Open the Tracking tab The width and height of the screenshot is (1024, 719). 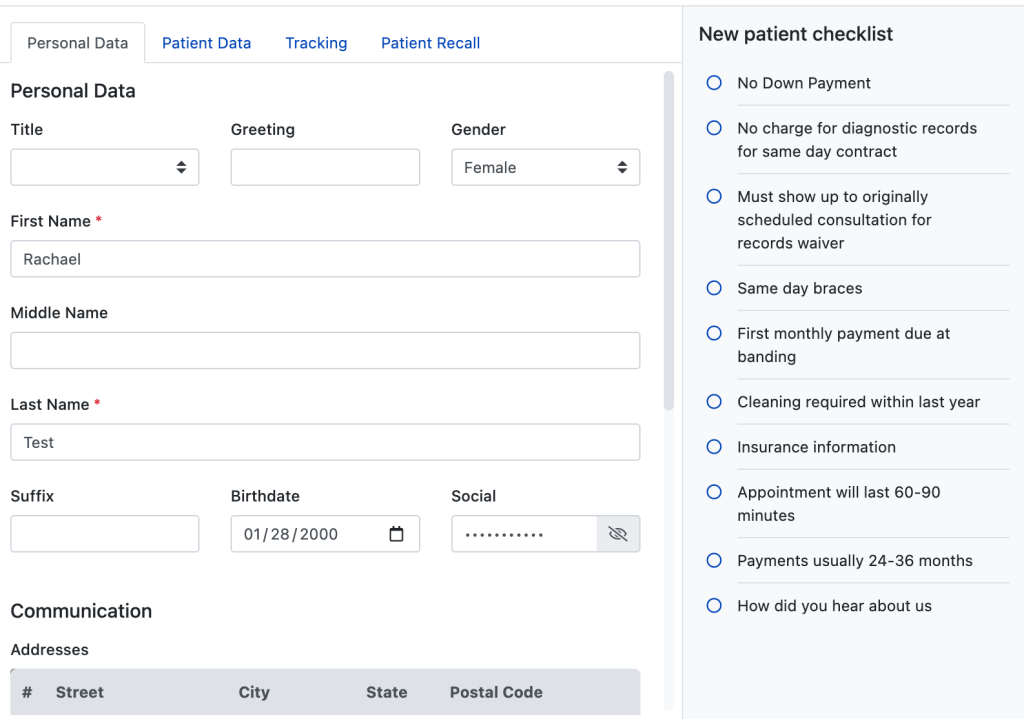(316, 43)
